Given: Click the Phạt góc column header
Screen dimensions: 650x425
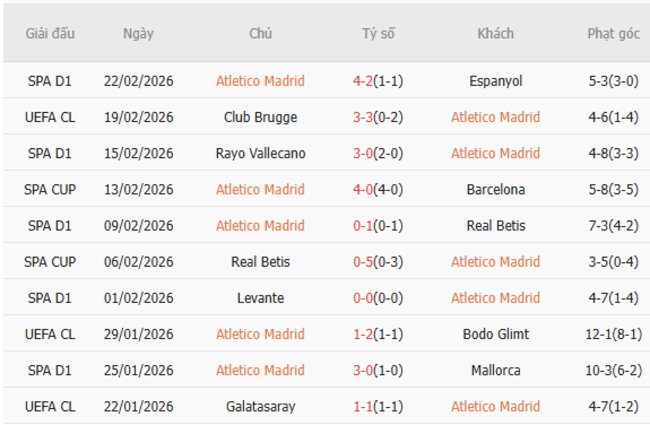Looking at the screenshot, I should coord(613,33).
